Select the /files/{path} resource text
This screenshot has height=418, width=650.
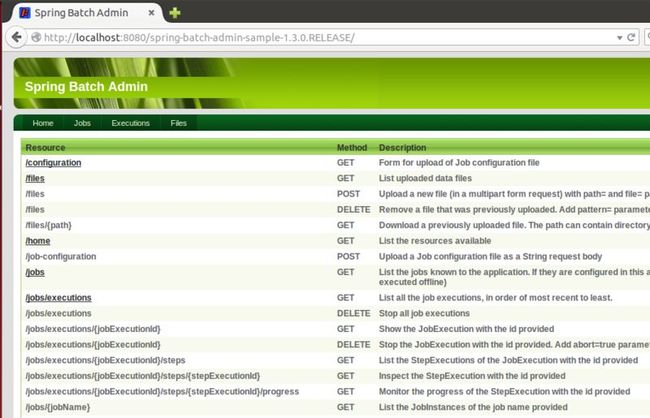coord(49,225)
